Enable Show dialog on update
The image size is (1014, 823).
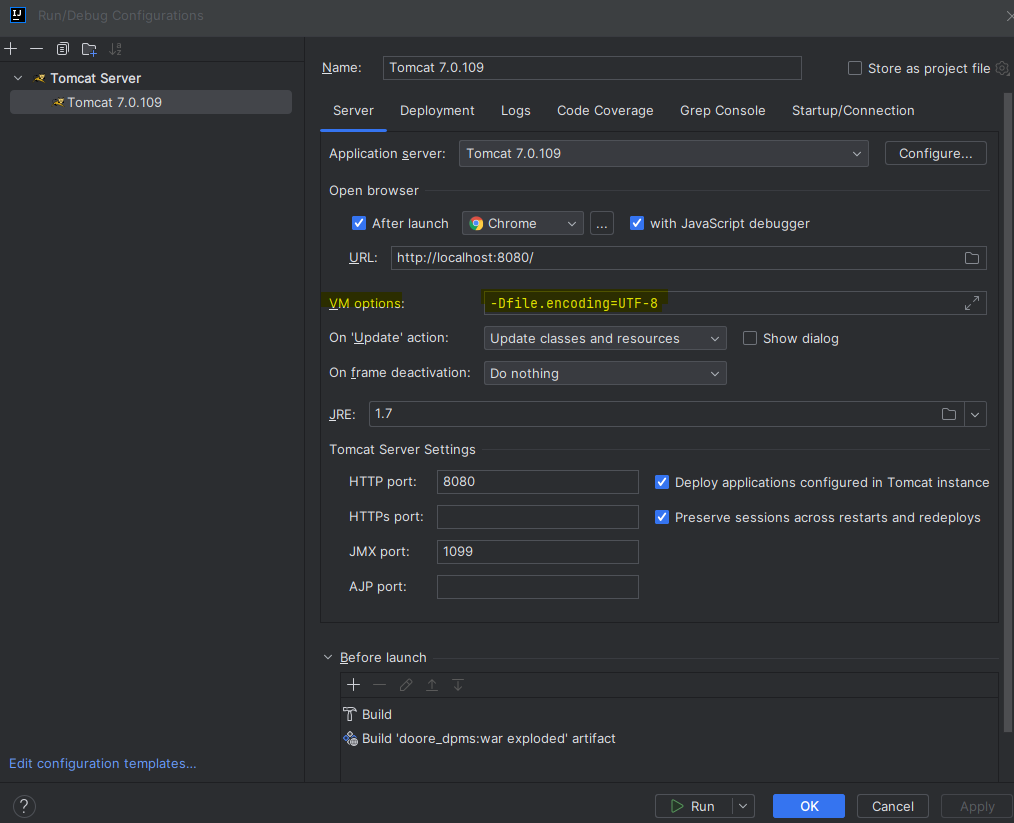click(750, 338)
